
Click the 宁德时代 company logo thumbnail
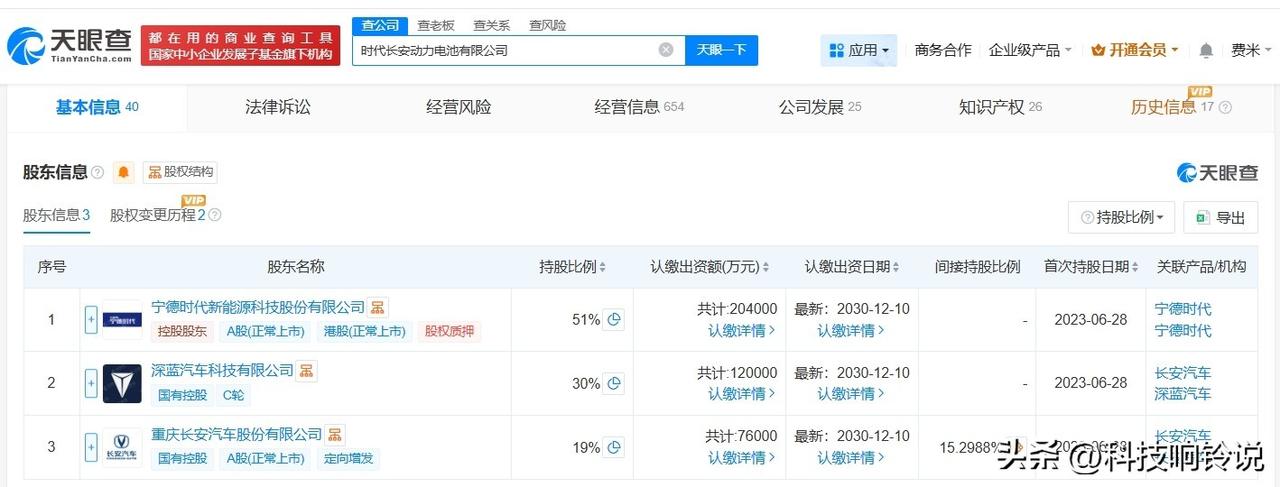(122, 320)
